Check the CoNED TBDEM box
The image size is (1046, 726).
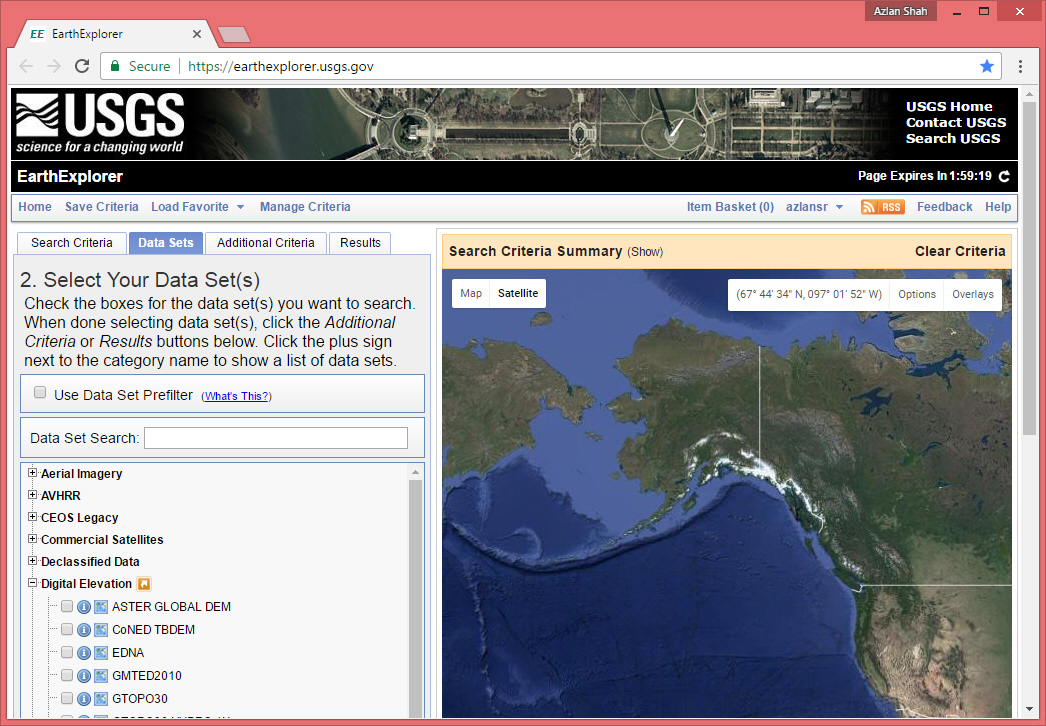67,629
